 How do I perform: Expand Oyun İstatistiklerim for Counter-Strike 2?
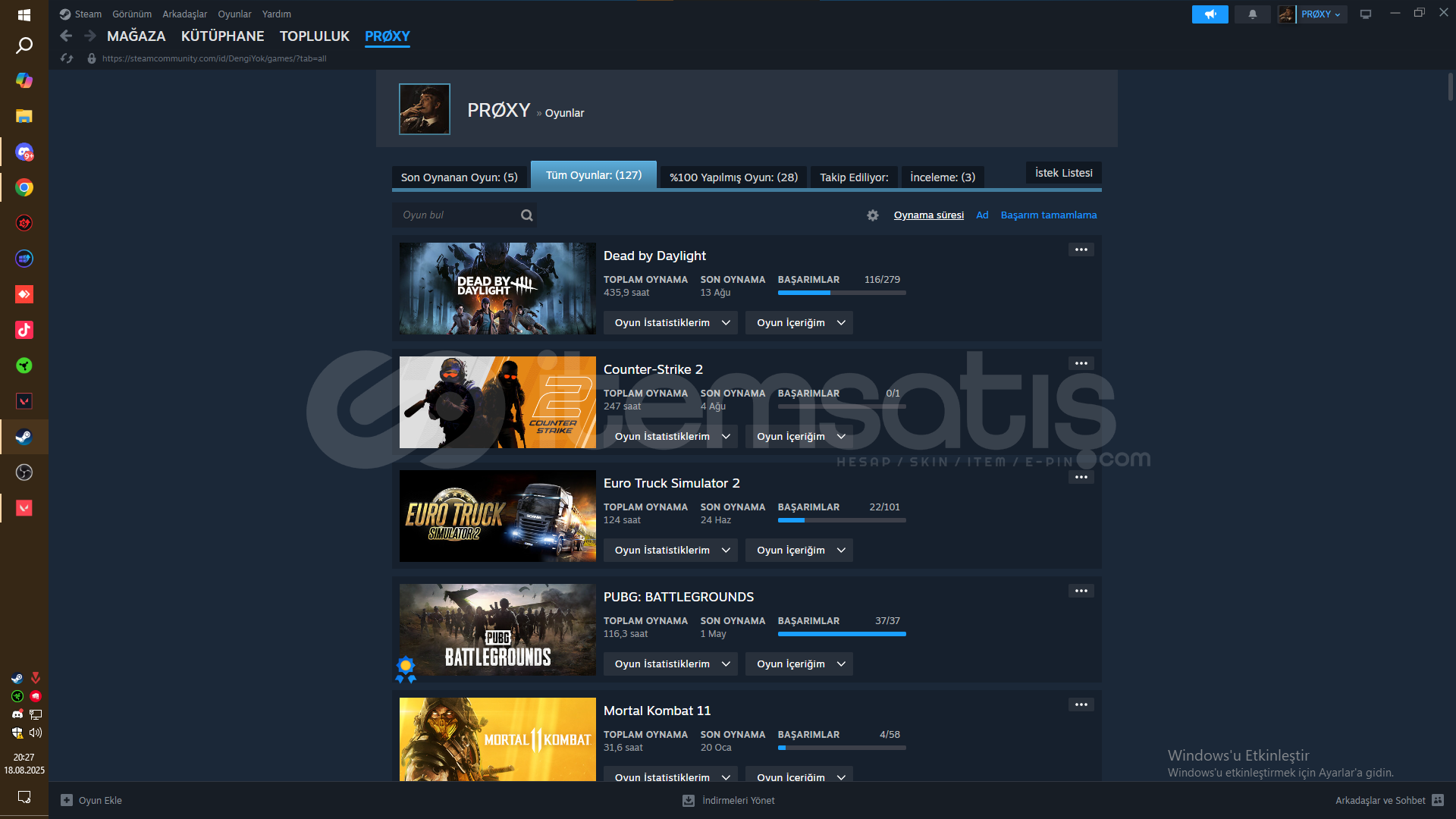coord(670,437)
